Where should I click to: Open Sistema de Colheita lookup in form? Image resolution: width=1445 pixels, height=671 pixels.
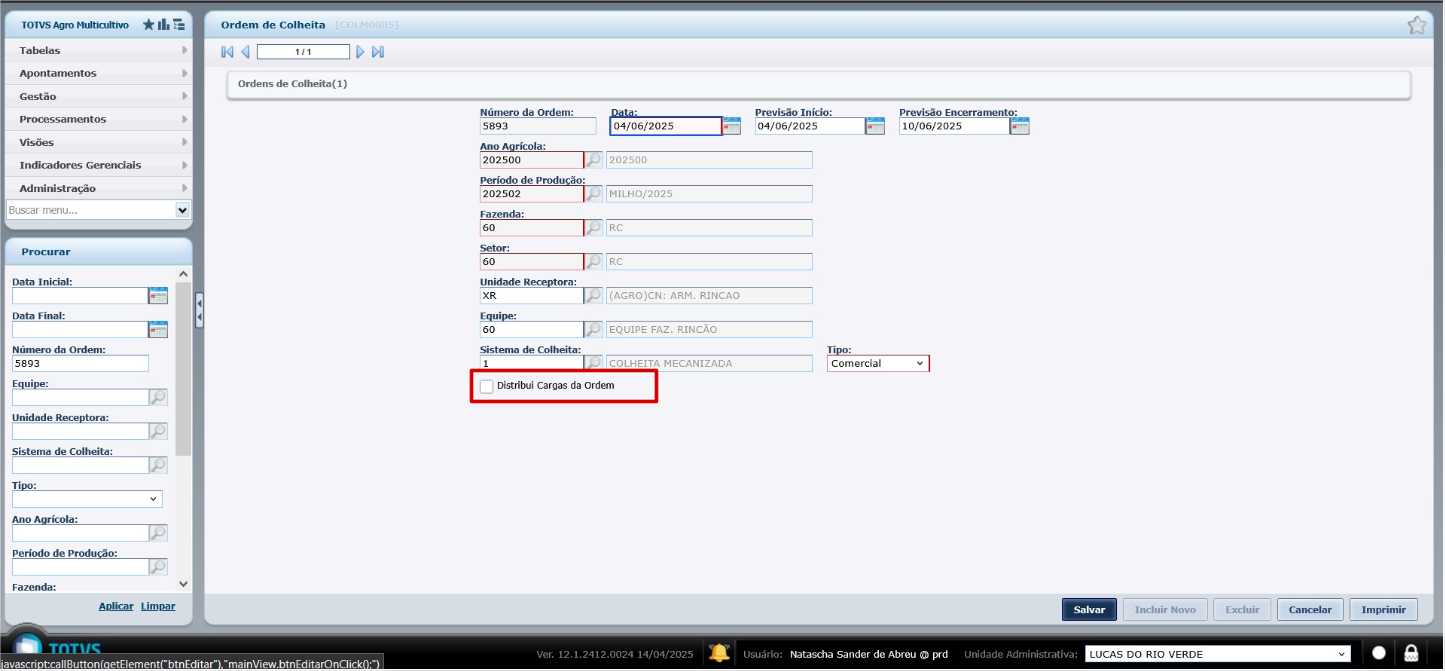594,364
